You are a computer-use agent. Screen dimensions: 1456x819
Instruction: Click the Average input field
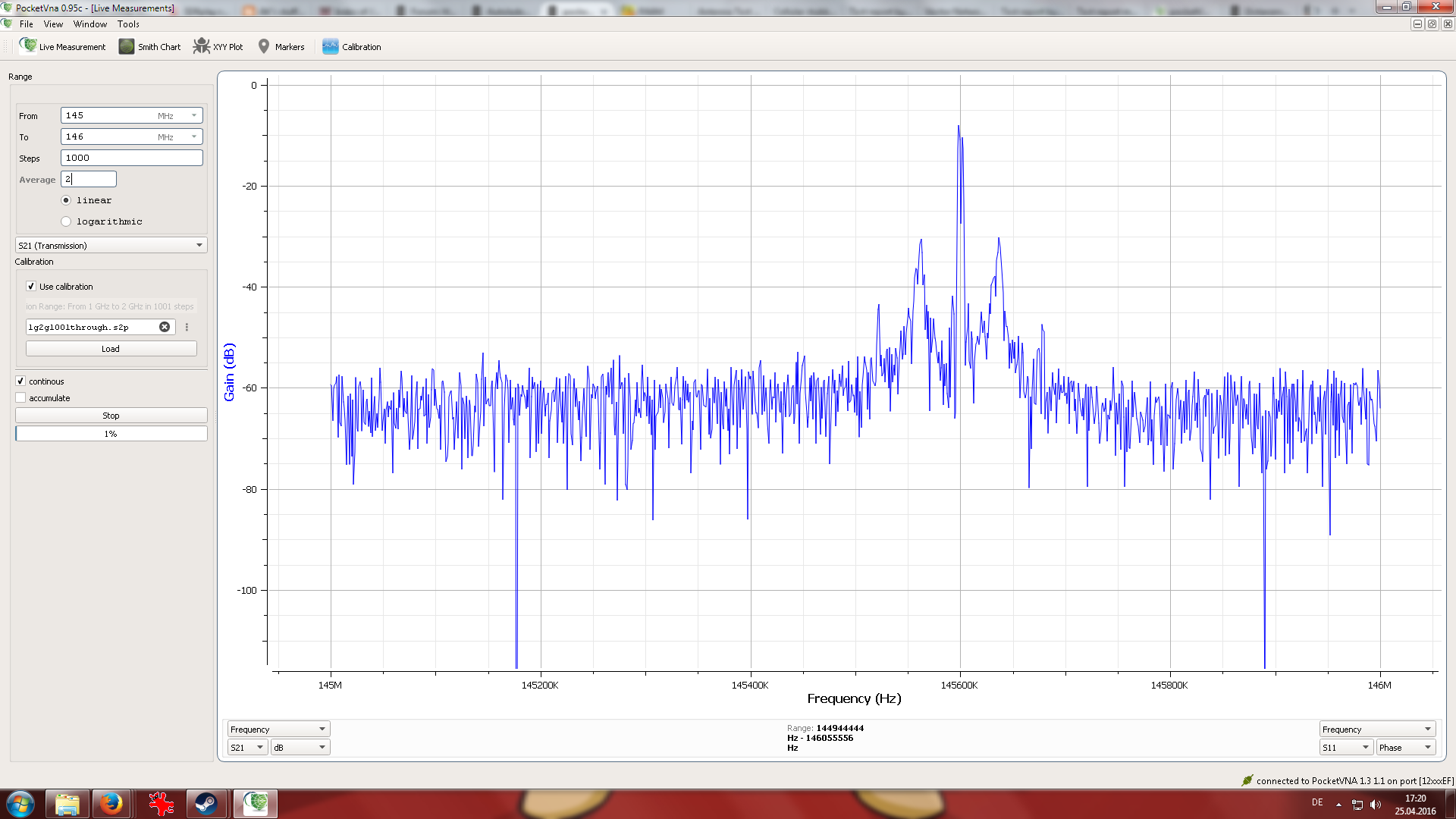point(88,179)
